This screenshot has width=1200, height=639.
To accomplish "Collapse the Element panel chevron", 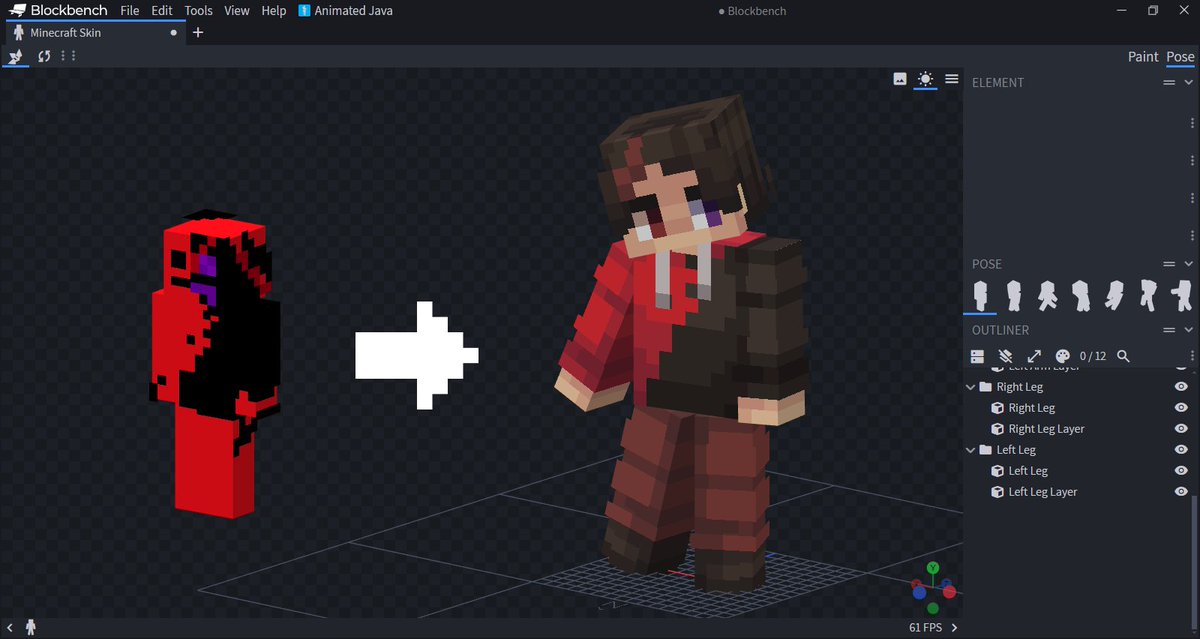I will (1189, 83).
